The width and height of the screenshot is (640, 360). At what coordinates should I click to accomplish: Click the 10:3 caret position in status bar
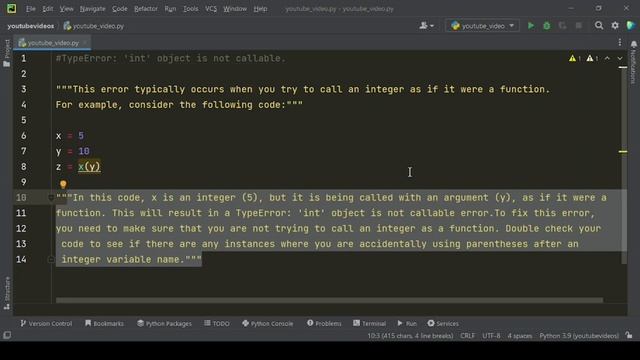pos(410,336)
